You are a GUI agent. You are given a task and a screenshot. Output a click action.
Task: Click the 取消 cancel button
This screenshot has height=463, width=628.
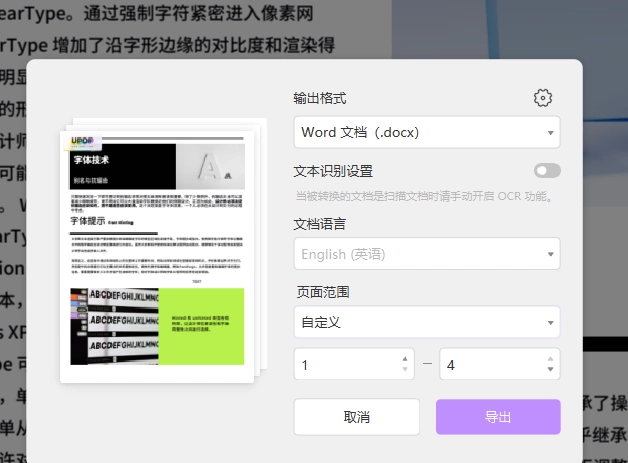[356, 417]
